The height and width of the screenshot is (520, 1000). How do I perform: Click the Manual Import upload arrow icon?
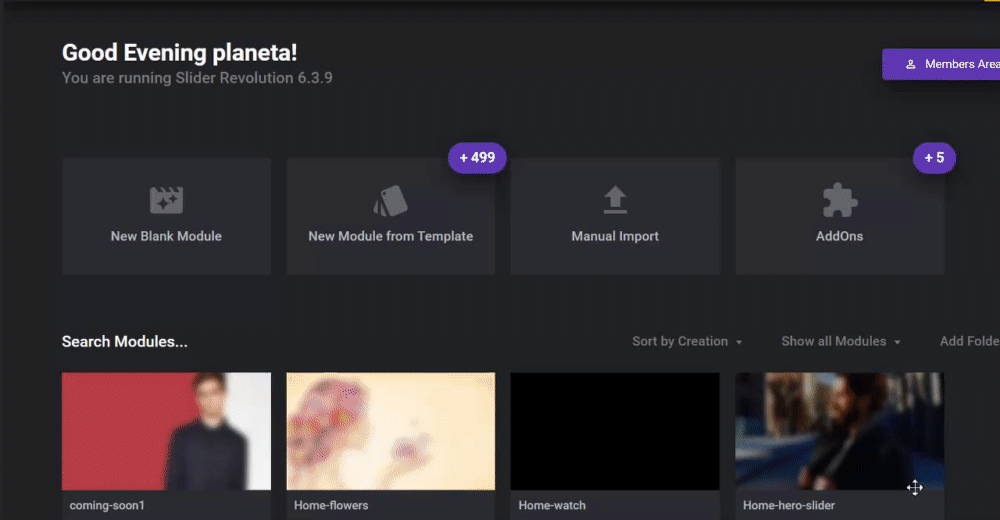tap(615, 200)
